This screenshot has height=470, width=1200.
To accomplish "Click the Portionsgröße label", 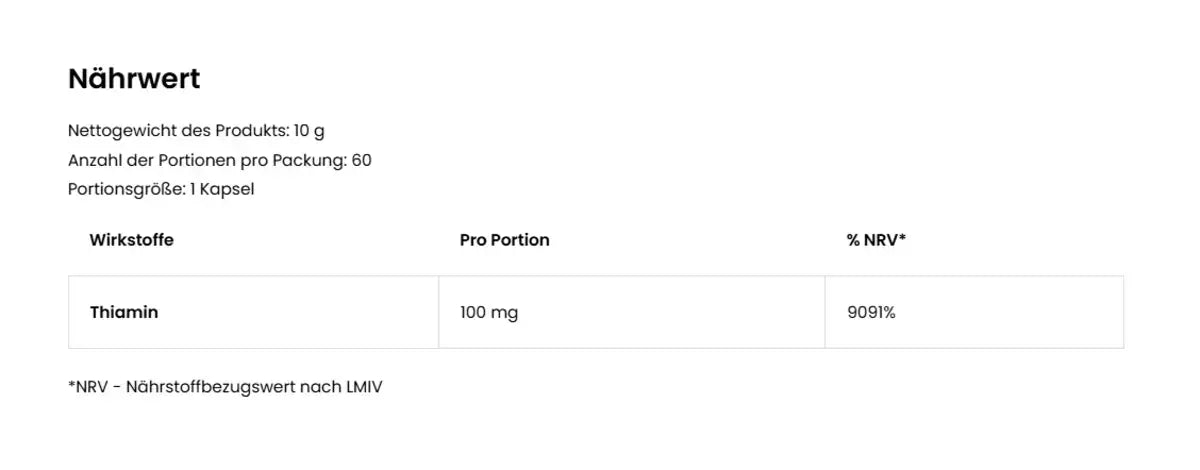I will 126,189.
